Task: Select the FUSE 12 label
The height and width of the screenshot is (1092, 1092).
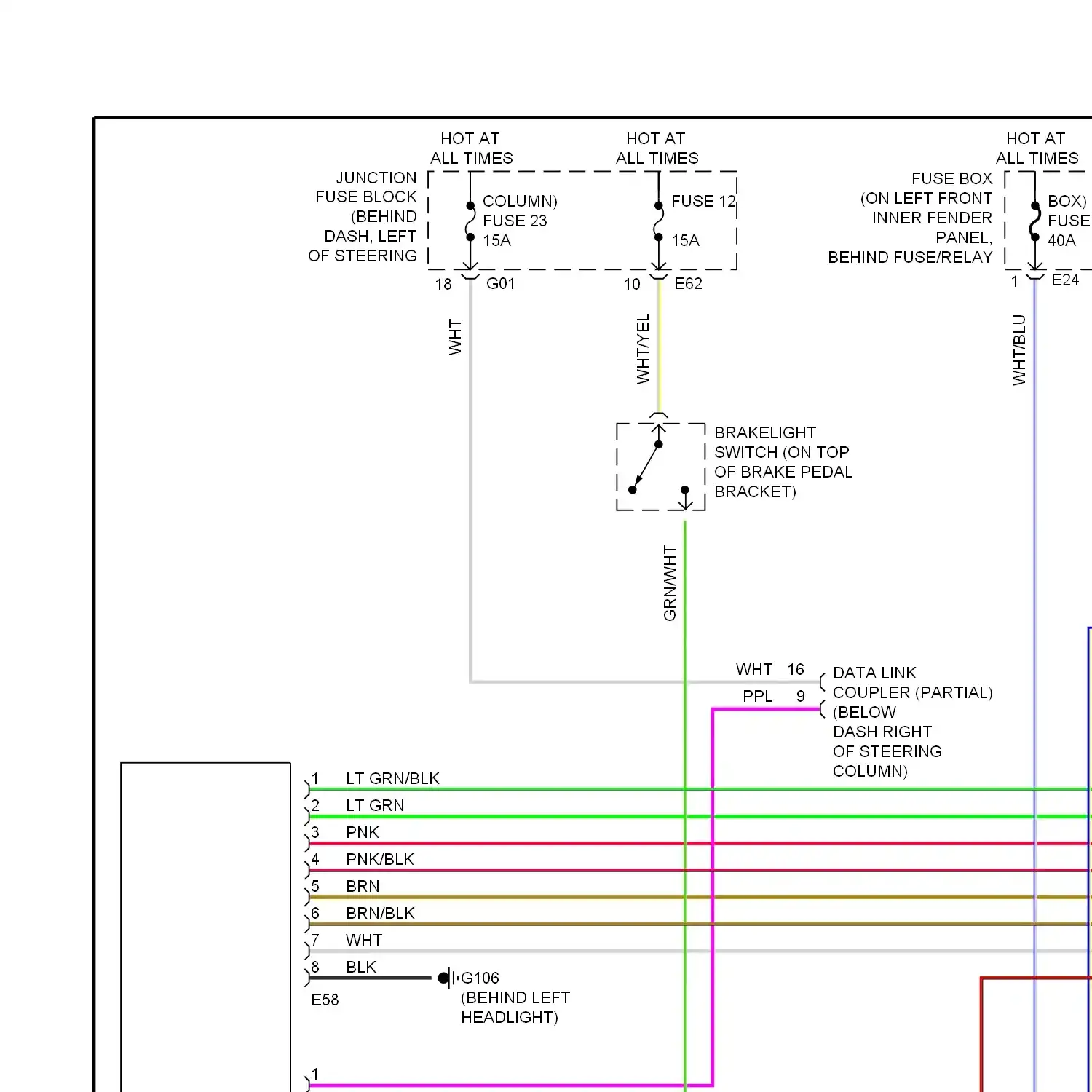Action: click(x=703, y=201)
